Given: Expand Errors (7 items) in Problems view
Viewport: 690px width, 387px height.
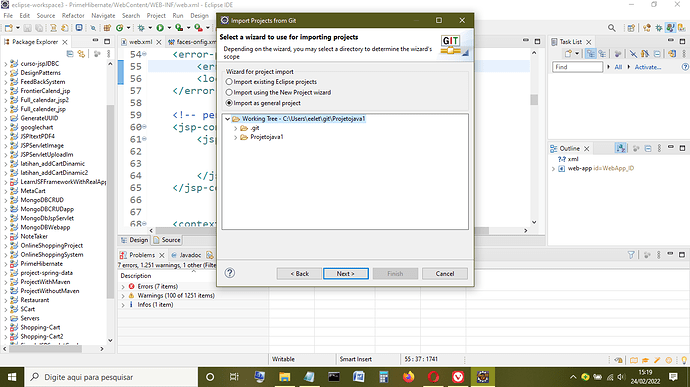Looking at the screenshot, I should point(123,287).
